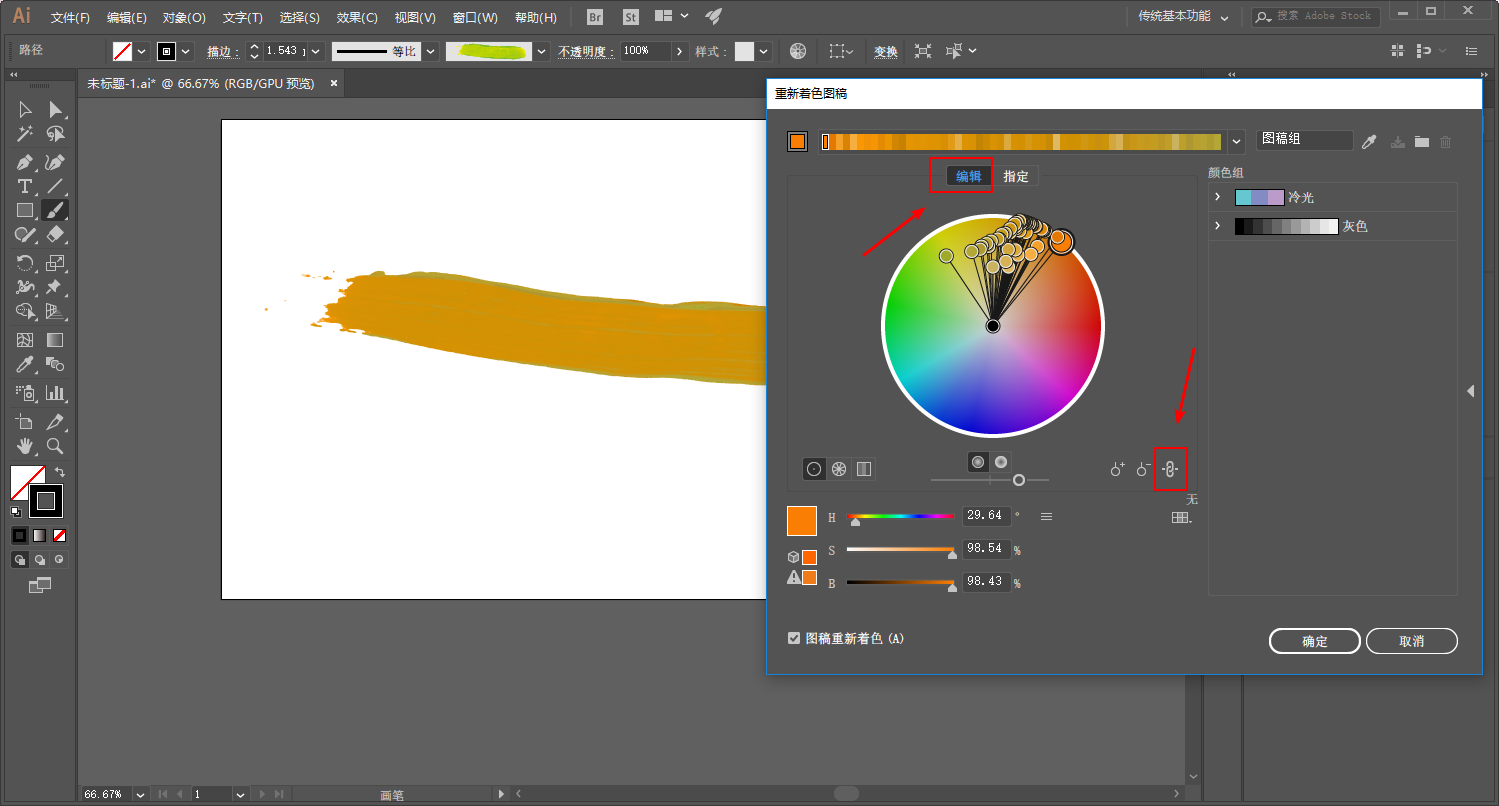Open 传统基本功能 workspace switcher
Image resolution: width=1499 pixels, height=806 pixels.
(1185, 16)
